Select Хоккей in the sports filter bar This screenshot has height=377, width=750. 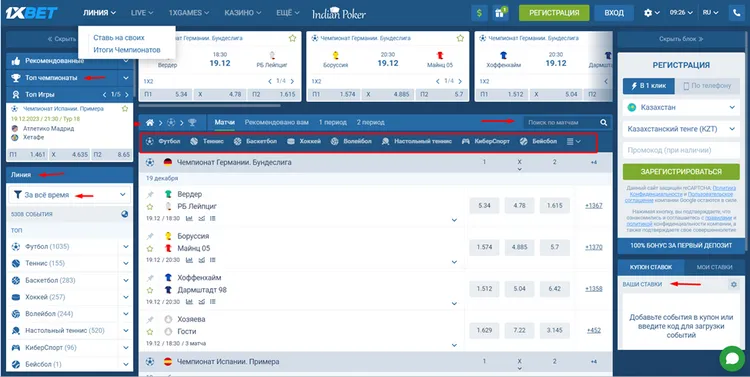point(304,142)
